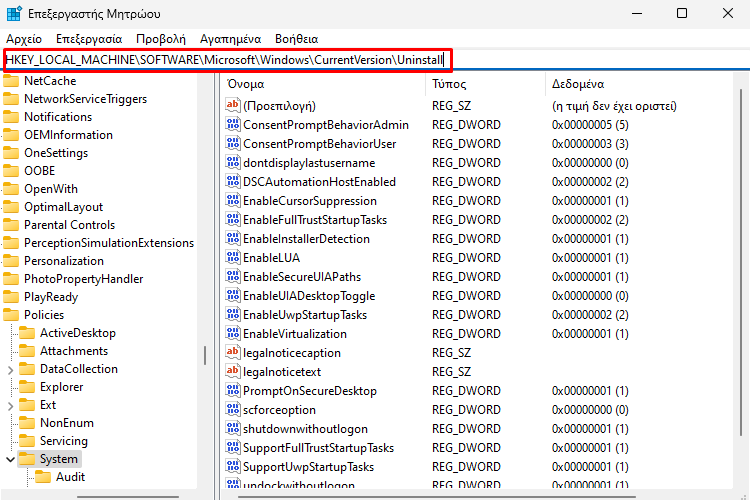Click the tree pane vertical scrollbar thumb
The width and height of the screenshot is (750, 500).
tap(206, 355)
